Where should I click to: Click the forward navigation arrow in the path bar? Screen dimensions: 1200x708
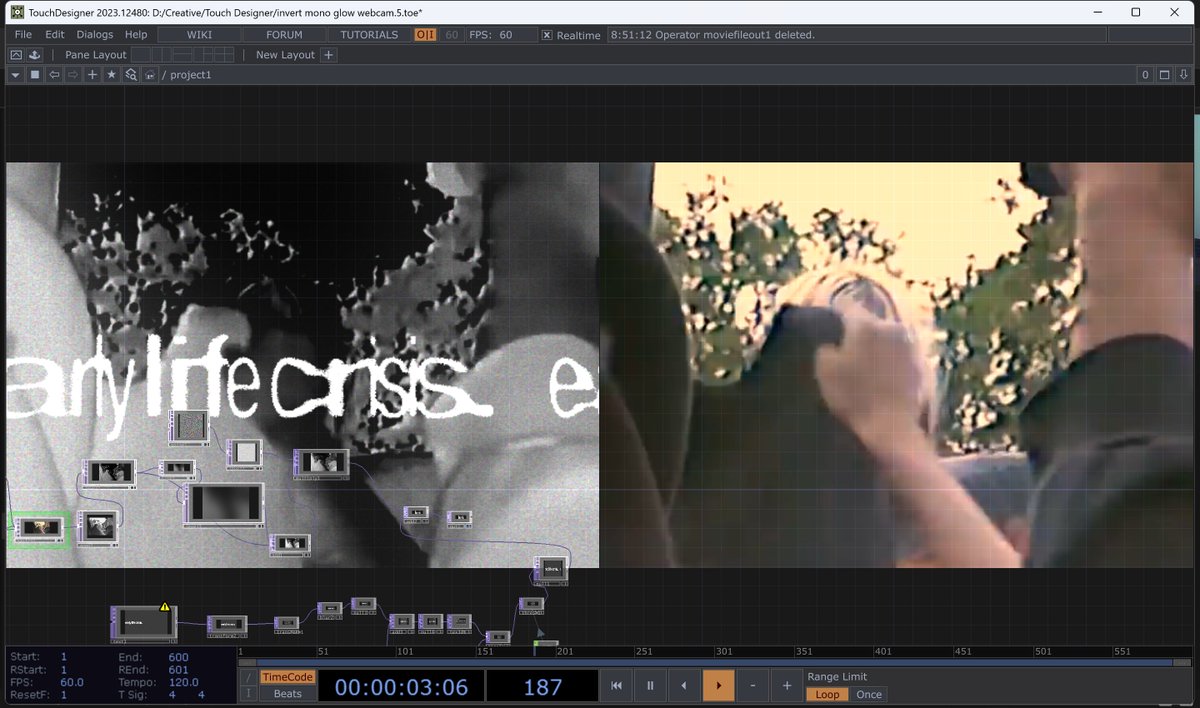[x=73, y=74]
